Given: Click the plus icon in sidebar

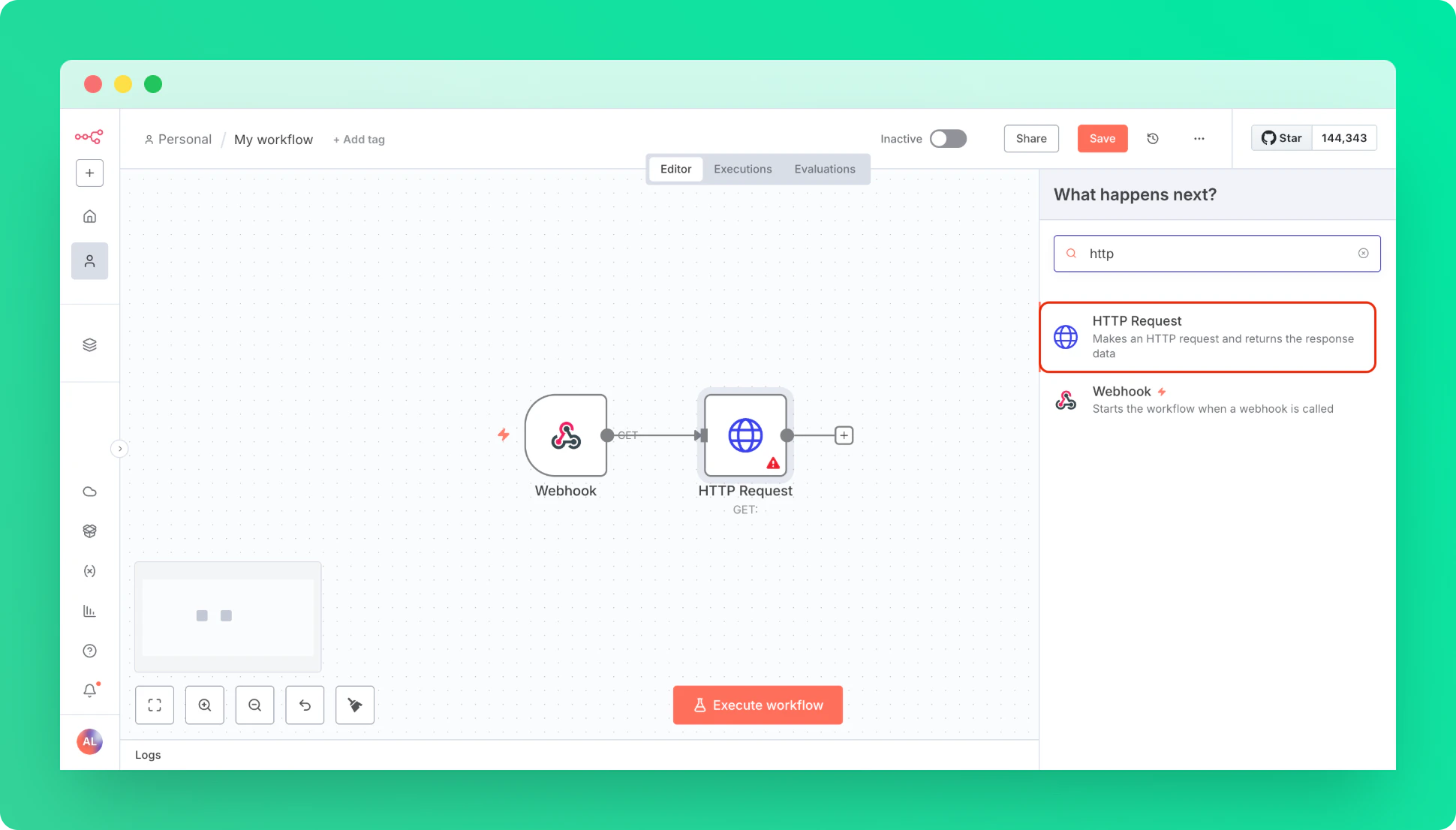Looking at the screenshot, I should tap(89, 173).
